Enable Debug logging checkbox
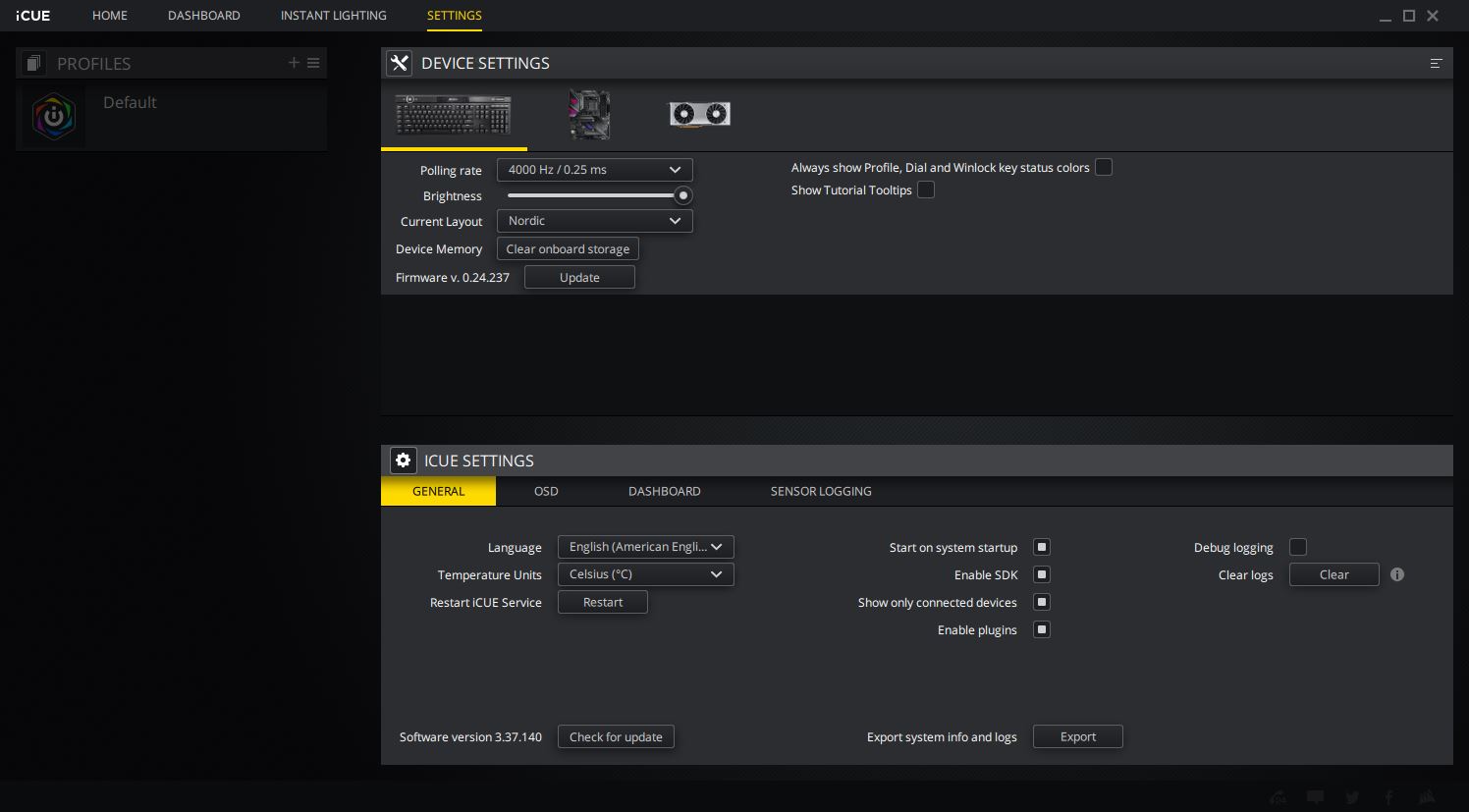 click(1298, 547)
